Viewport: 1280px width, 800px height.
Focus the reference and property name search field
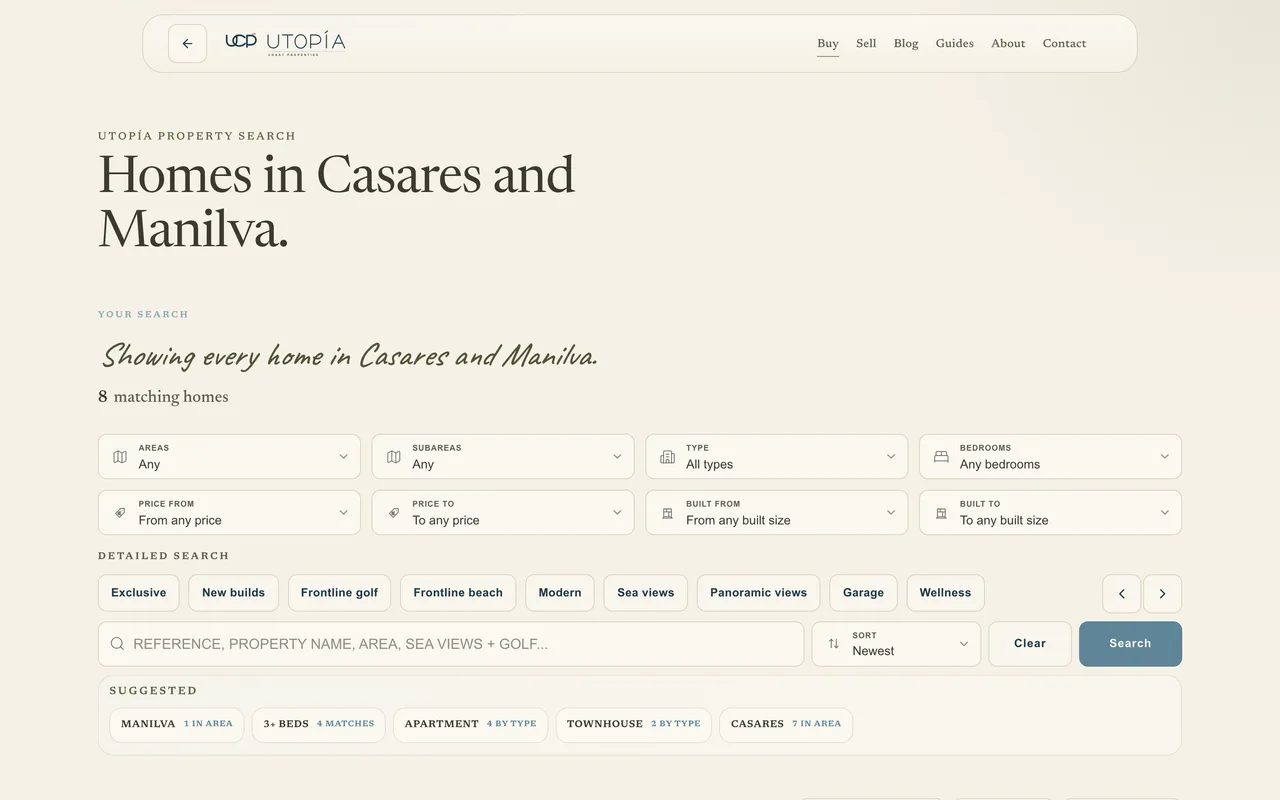[x=451, y=644]
